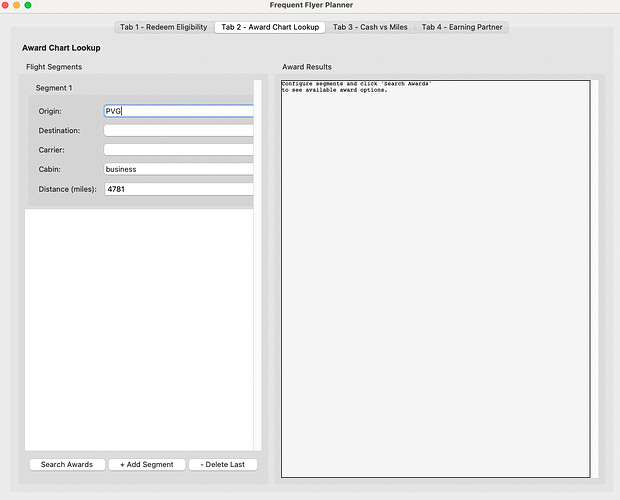Close the window with the red button
This screenshot has width=620, height=500.
coord(5,5)
